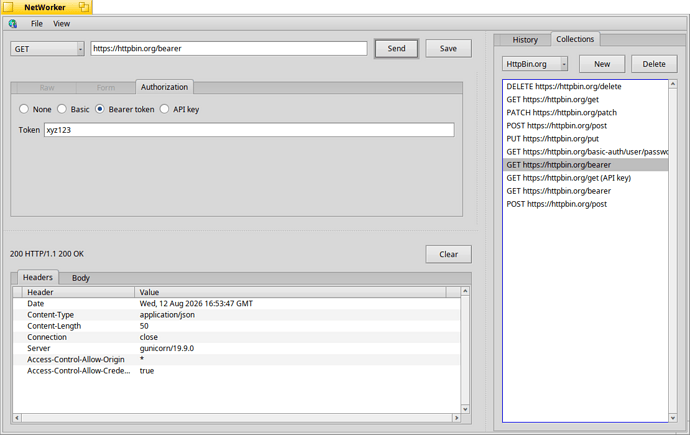Select Basic authorization option
Screen dimensions: 690x435
(x=73, y=109)
